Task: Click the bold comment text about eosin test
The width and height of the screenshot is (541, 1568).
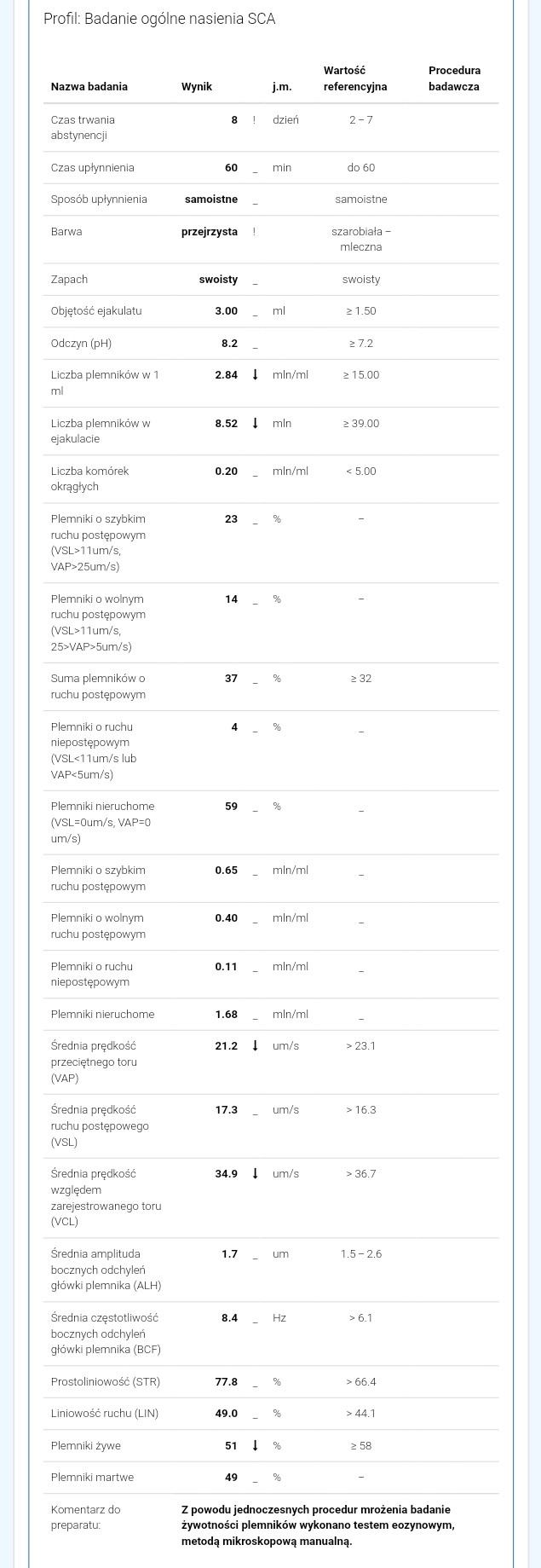Action: [x=318, y=1525]
